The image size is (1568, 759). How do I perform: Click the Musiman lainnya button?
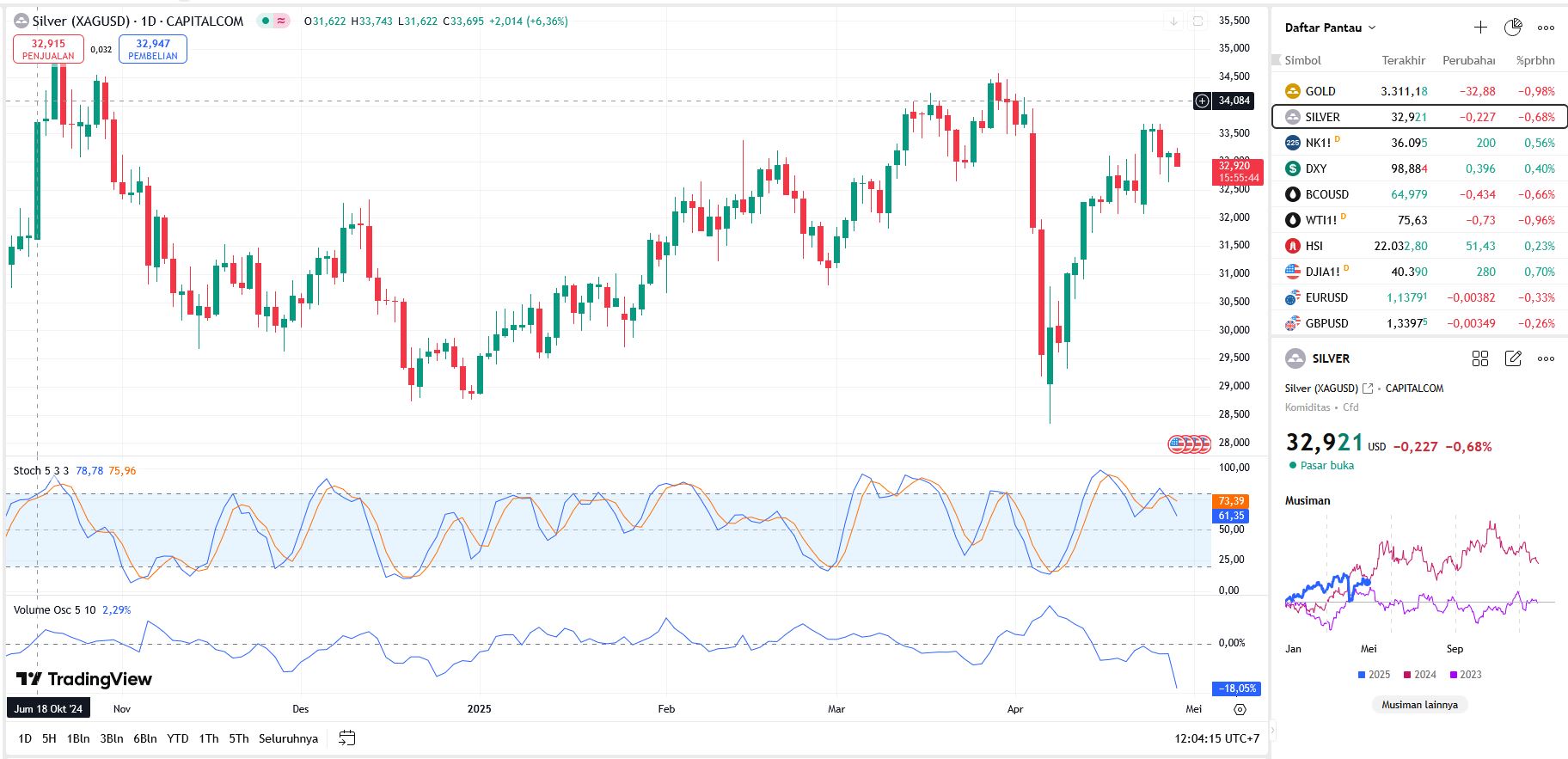[x=1419, y=705]
